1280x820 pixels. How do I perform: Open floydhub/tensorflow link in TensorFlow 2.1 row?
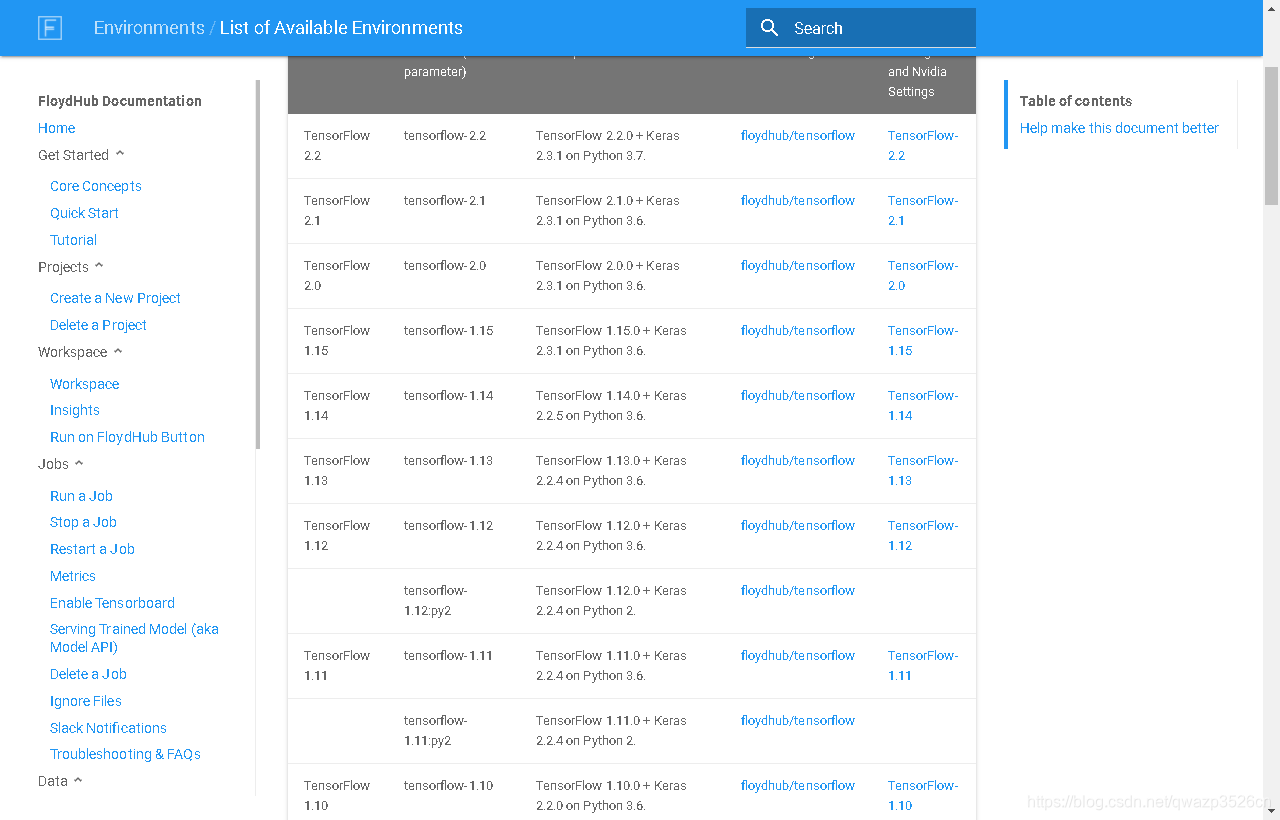point(798,200)
